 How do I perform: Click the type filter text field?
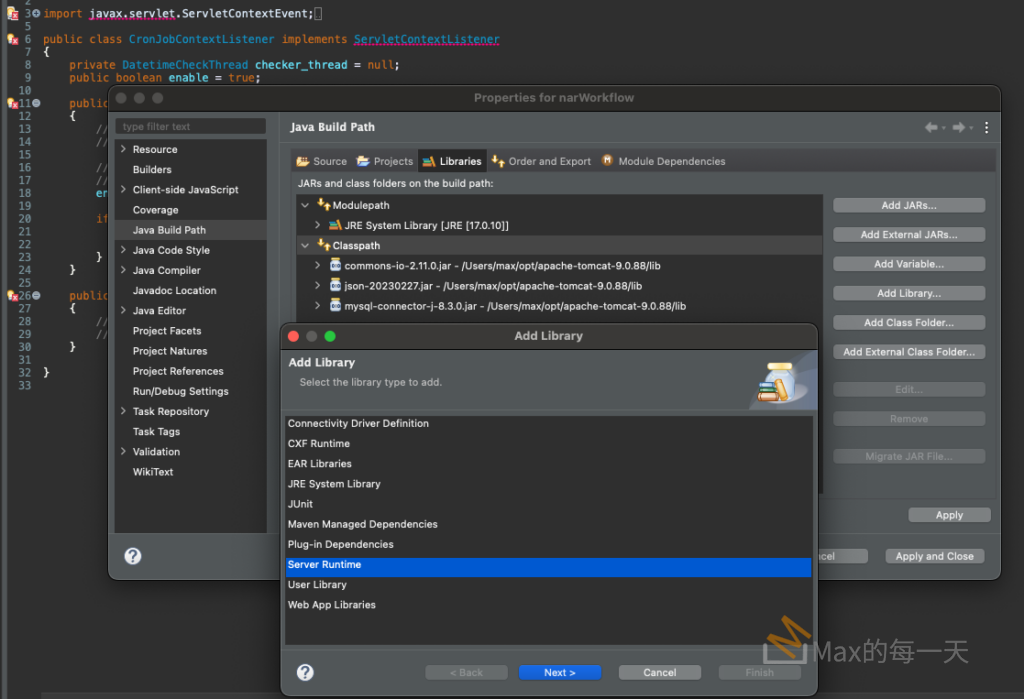coord(190,127)
